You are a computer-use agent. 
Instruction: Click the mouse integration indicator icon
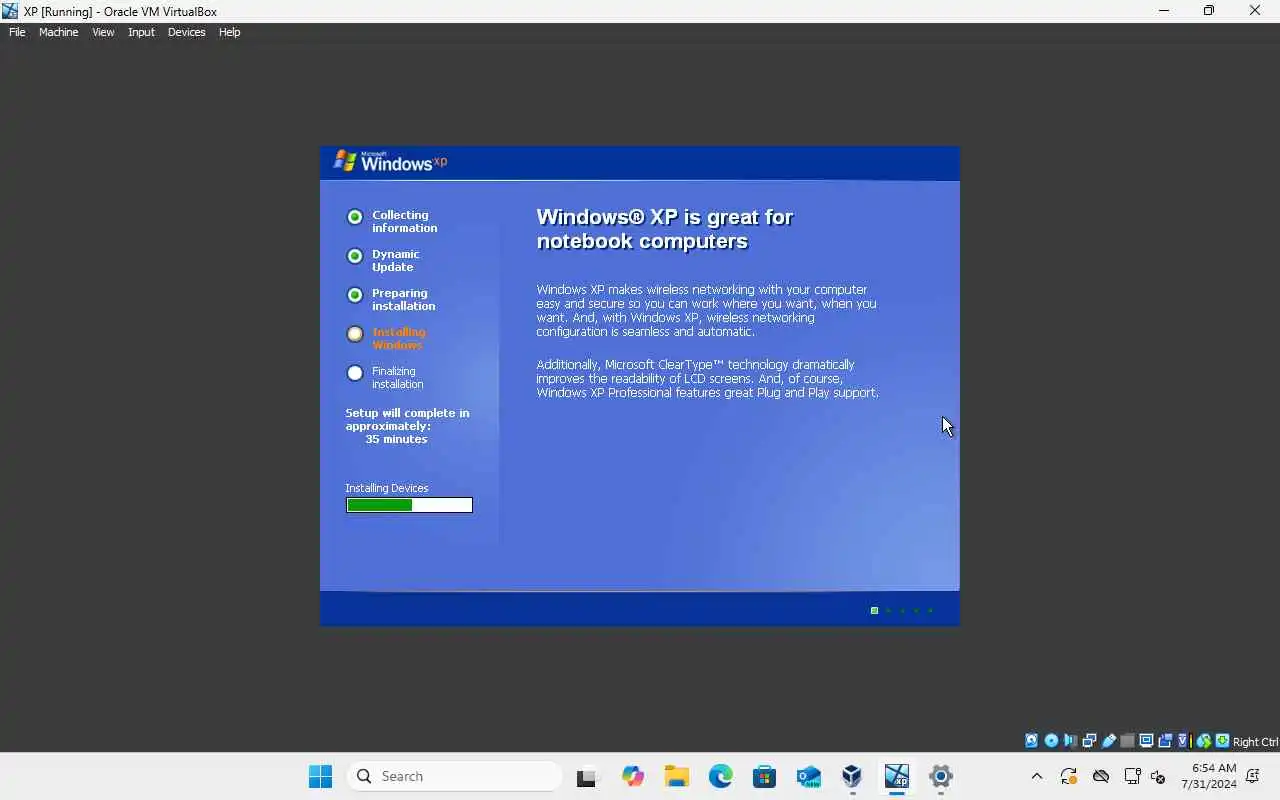coord(1204,741)
